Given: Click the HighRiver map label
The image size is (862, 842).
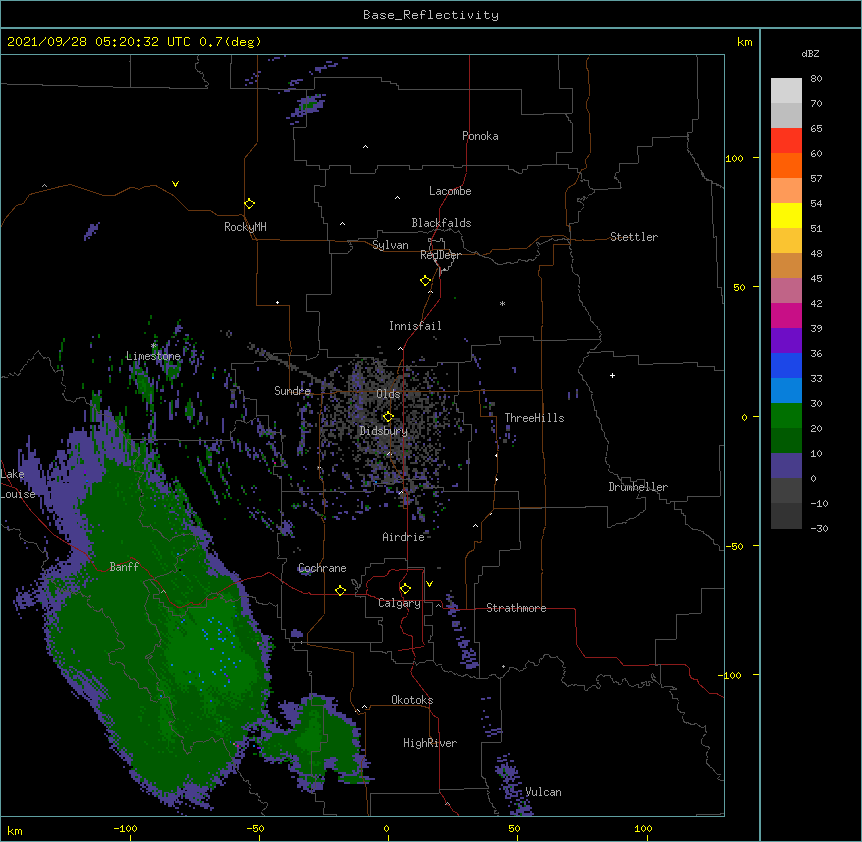Looking at the screenshot, I should 430,743.
